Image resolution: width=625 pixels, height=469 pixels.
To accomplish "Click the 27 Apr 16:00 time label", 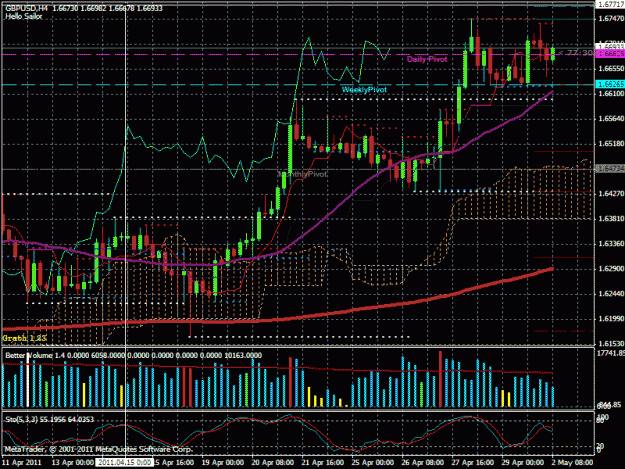I will (473, 463).
